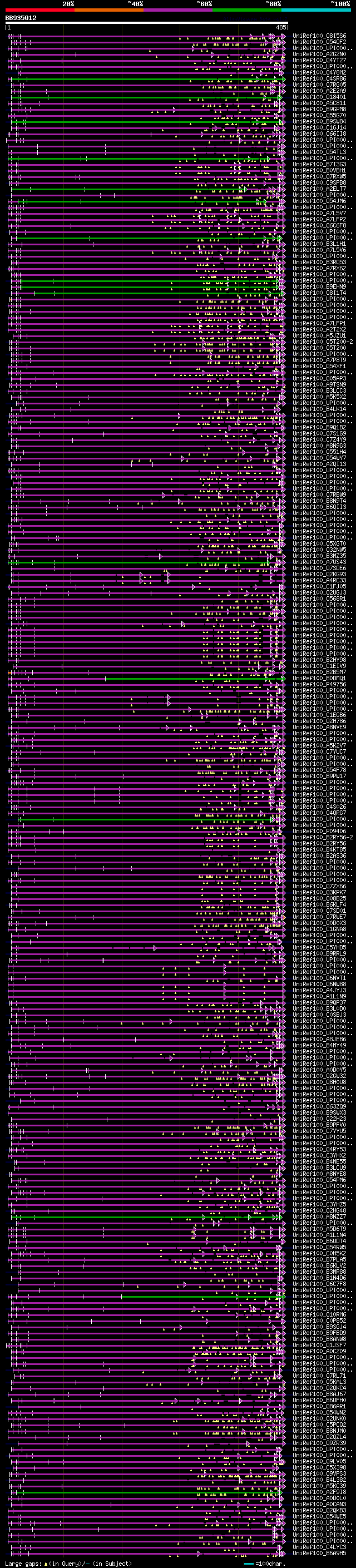This screenshot has height=1568, width=356.
Task: Select UniRef100_A7P8T9 label
Action: (x=319, y=360)
